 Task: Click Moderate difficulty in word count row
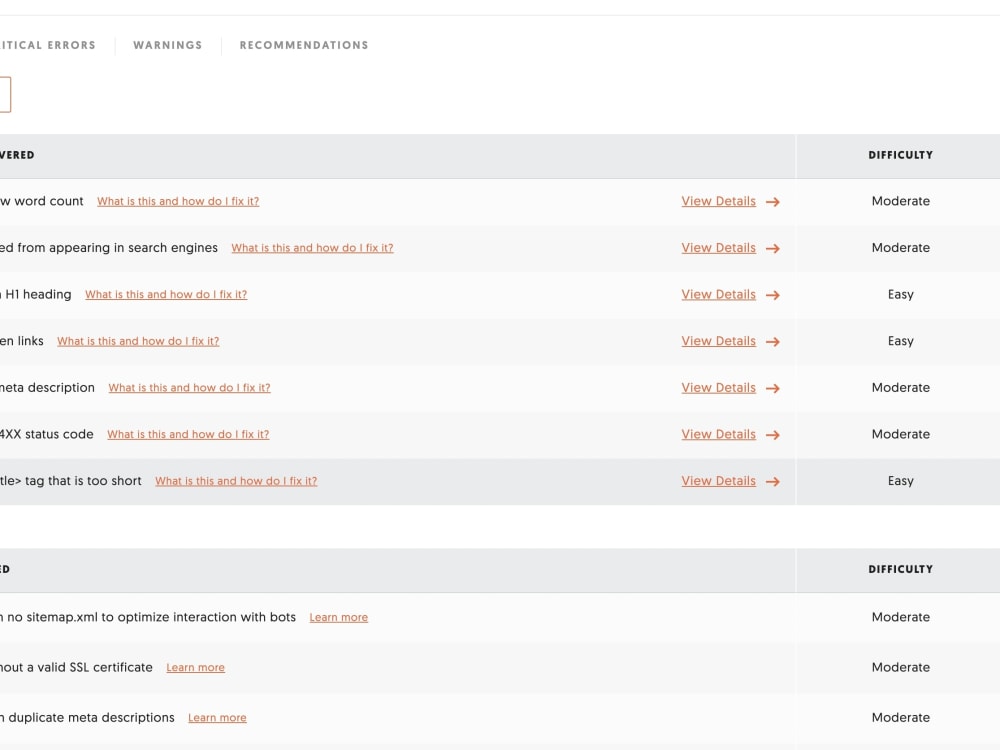click(901, 201)
